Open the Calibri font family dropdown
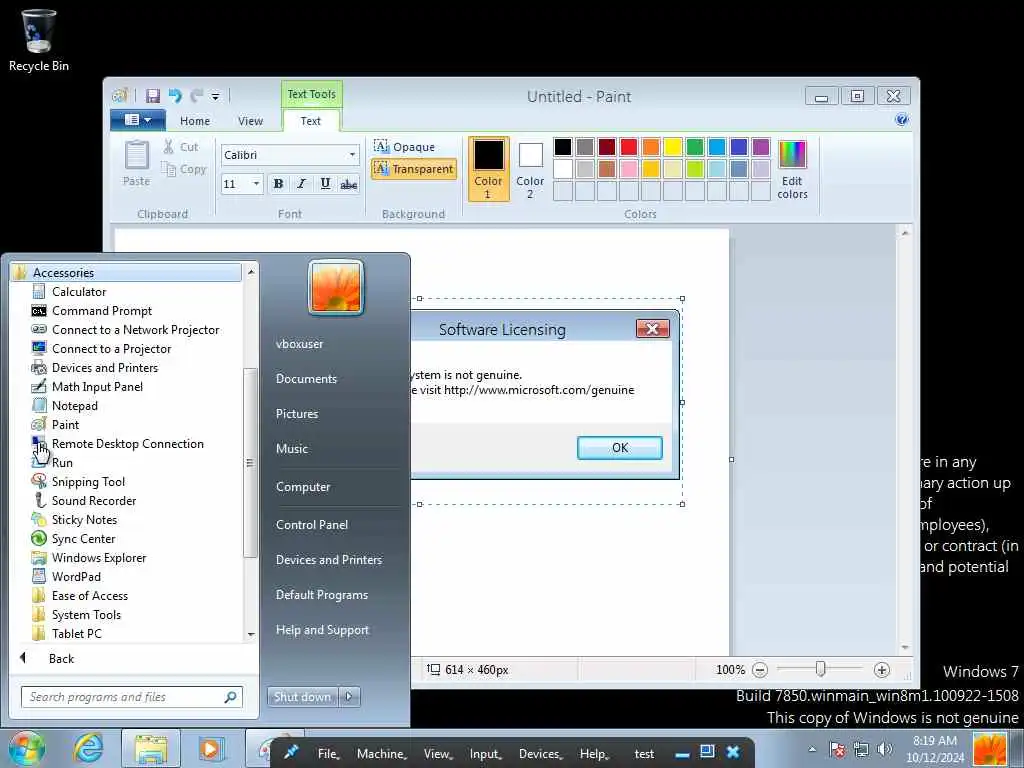 coord(353,155)
